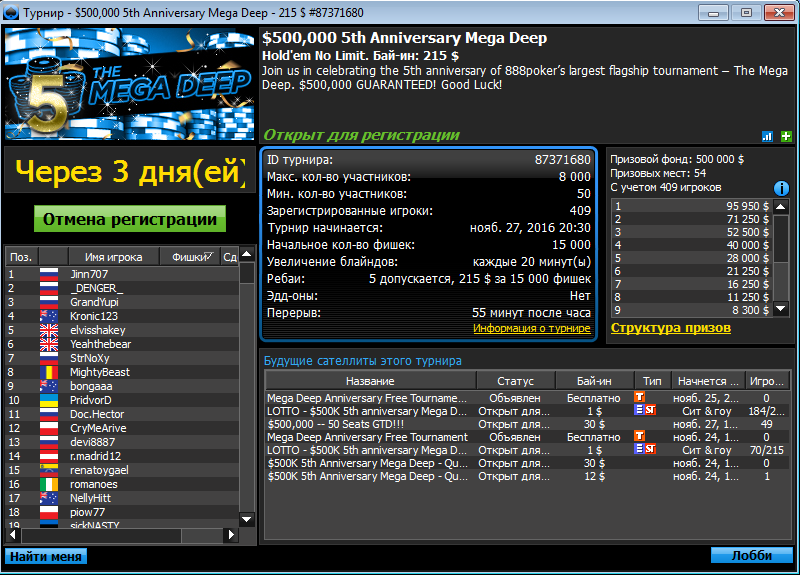Minimize the tournament window

(713, 12)
